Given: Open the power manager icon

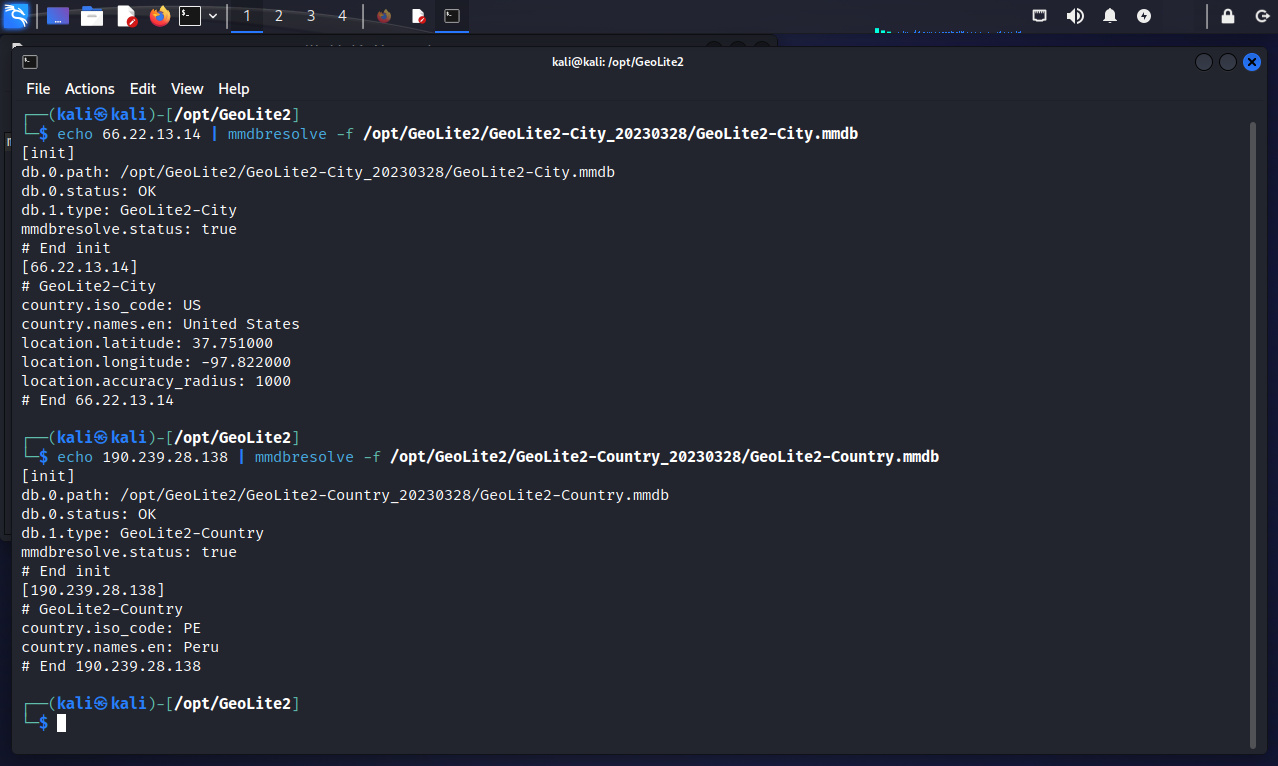Looking at the screenshot, I should (x=1144, y=16).
